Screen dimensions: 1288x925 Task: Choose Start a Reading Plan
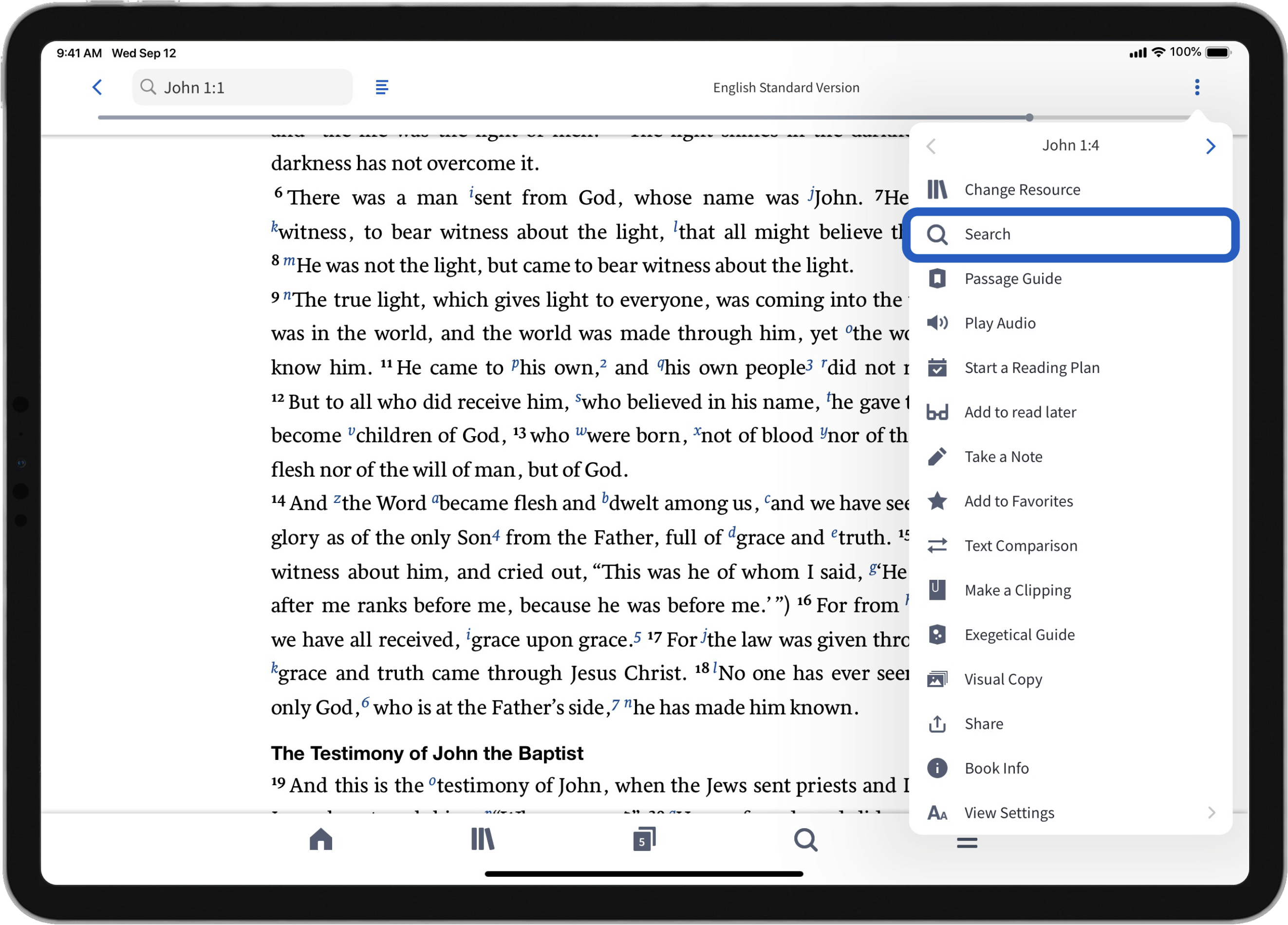(1070, 368)
